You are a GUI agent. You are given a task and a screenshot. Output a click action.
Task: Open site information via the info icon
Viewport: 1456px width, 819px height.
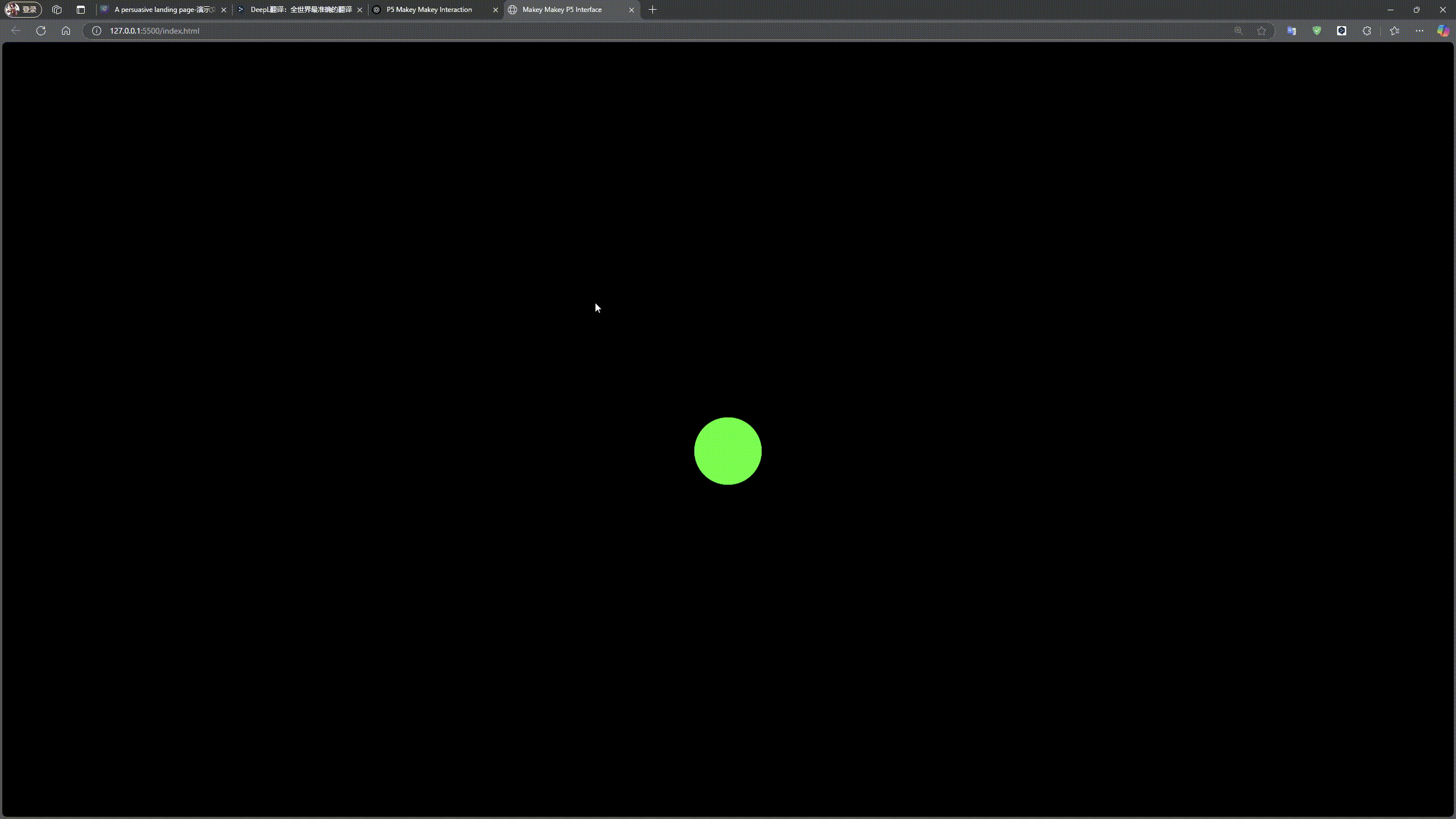pyautogui.click(x=96, y=31)
